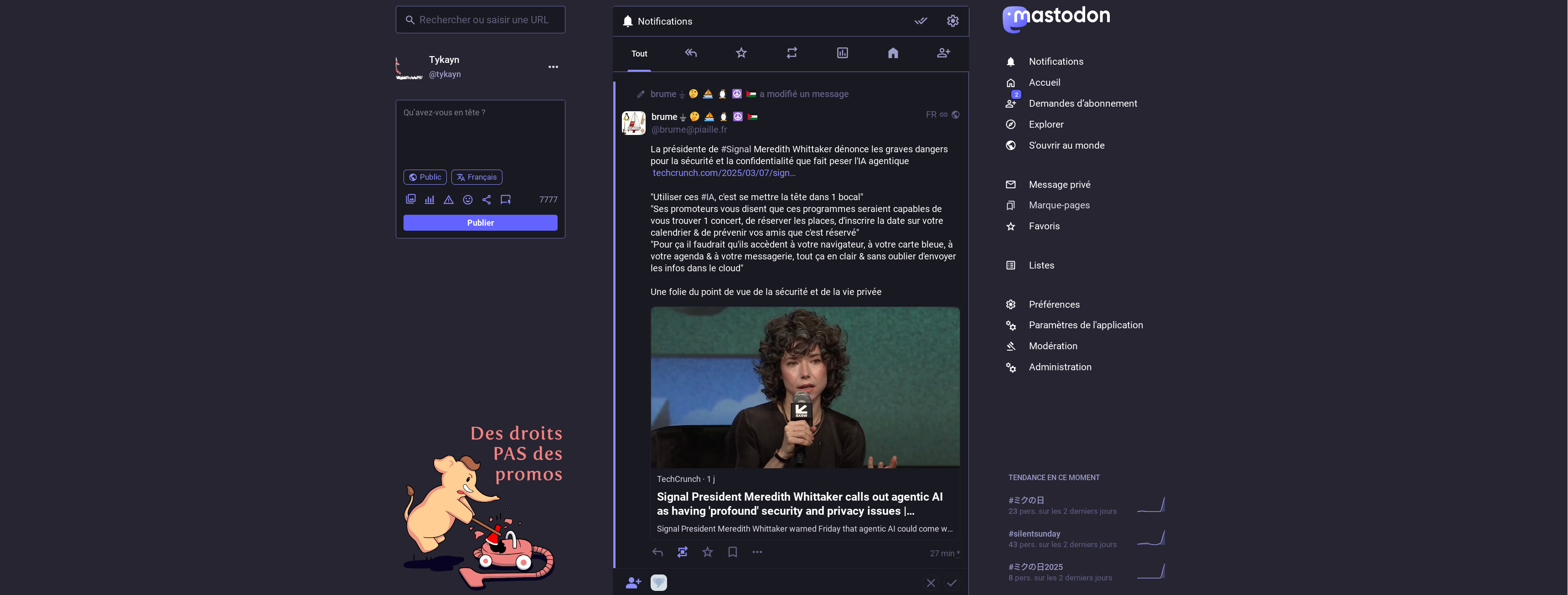Open the Signal President article headline
Image resolution: width=1568 pixels, height=595 pixels.
click(800, 504)
